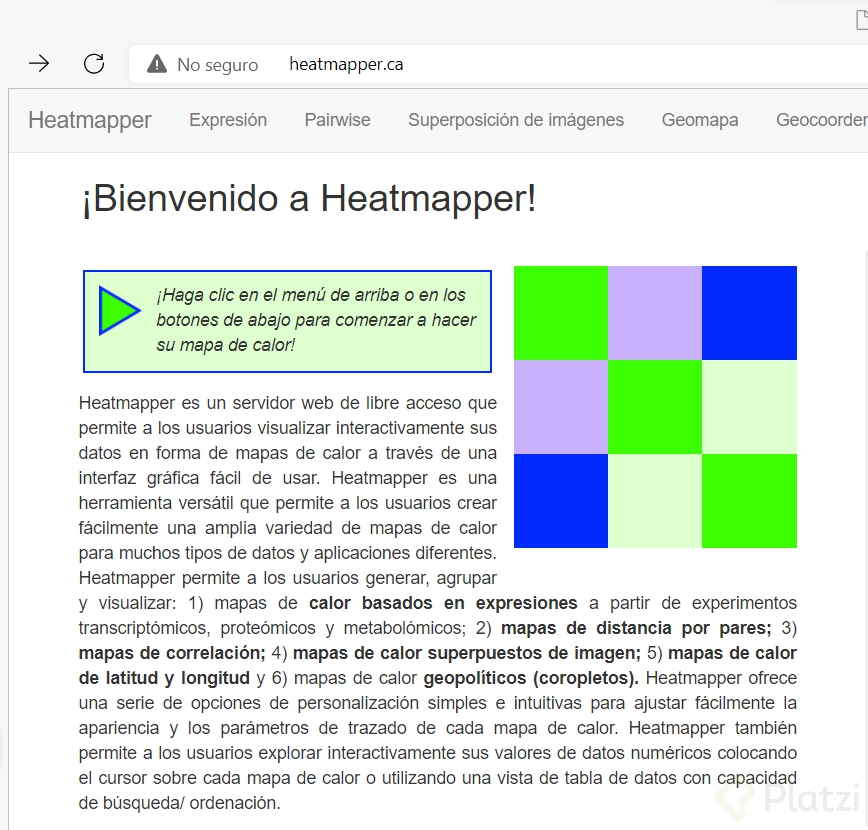The height and width of the screenshot is (830, 868).
Task: Open the Geomapa menu item
Action: [x=700, y=120]
